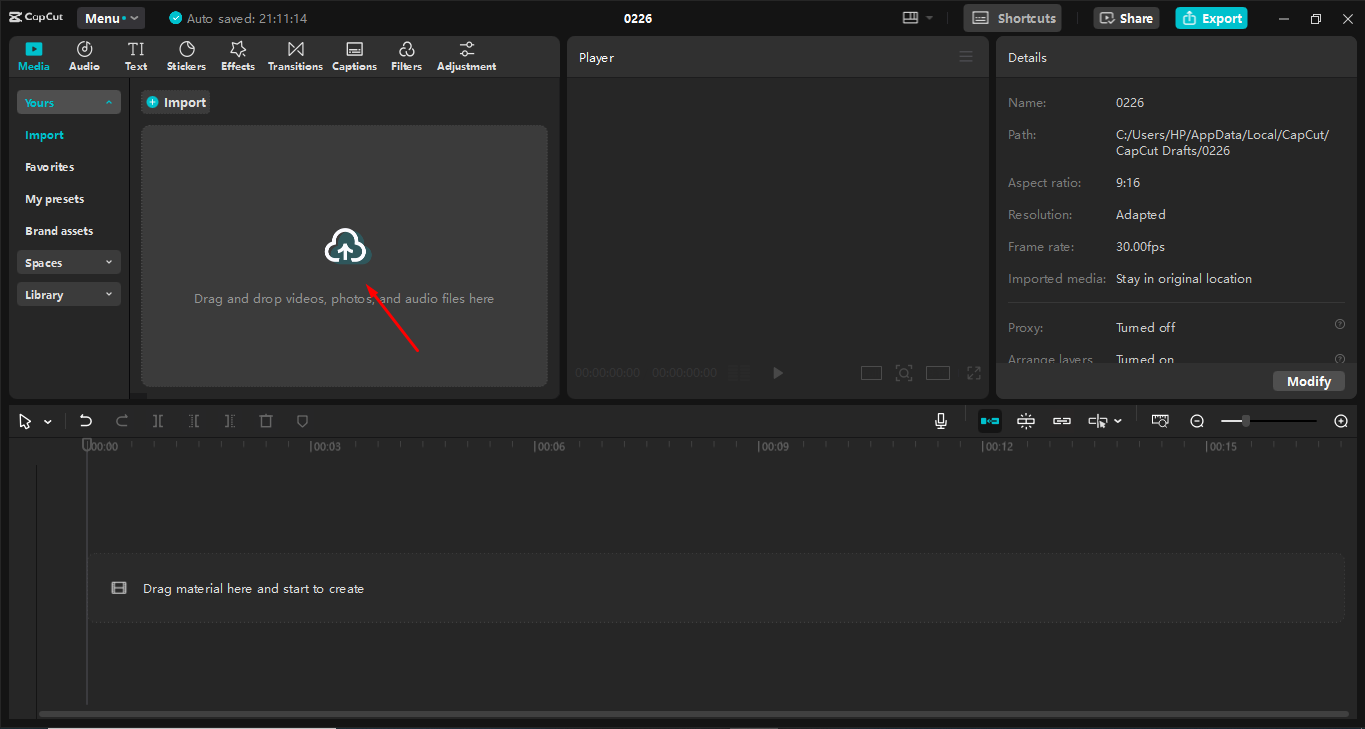Open the Captions panel
Viewport: 1365px width, 729px height.
coord(354,55)
